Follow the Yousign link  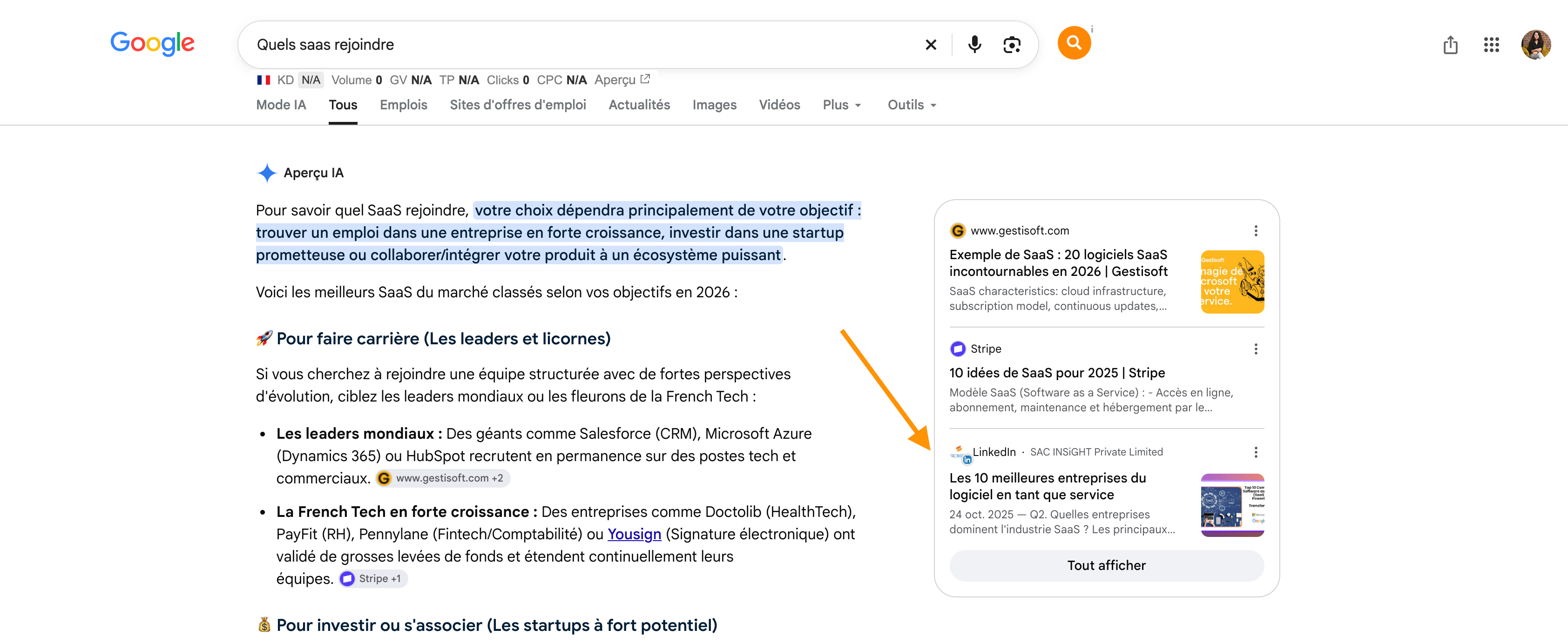click(634, 534)
